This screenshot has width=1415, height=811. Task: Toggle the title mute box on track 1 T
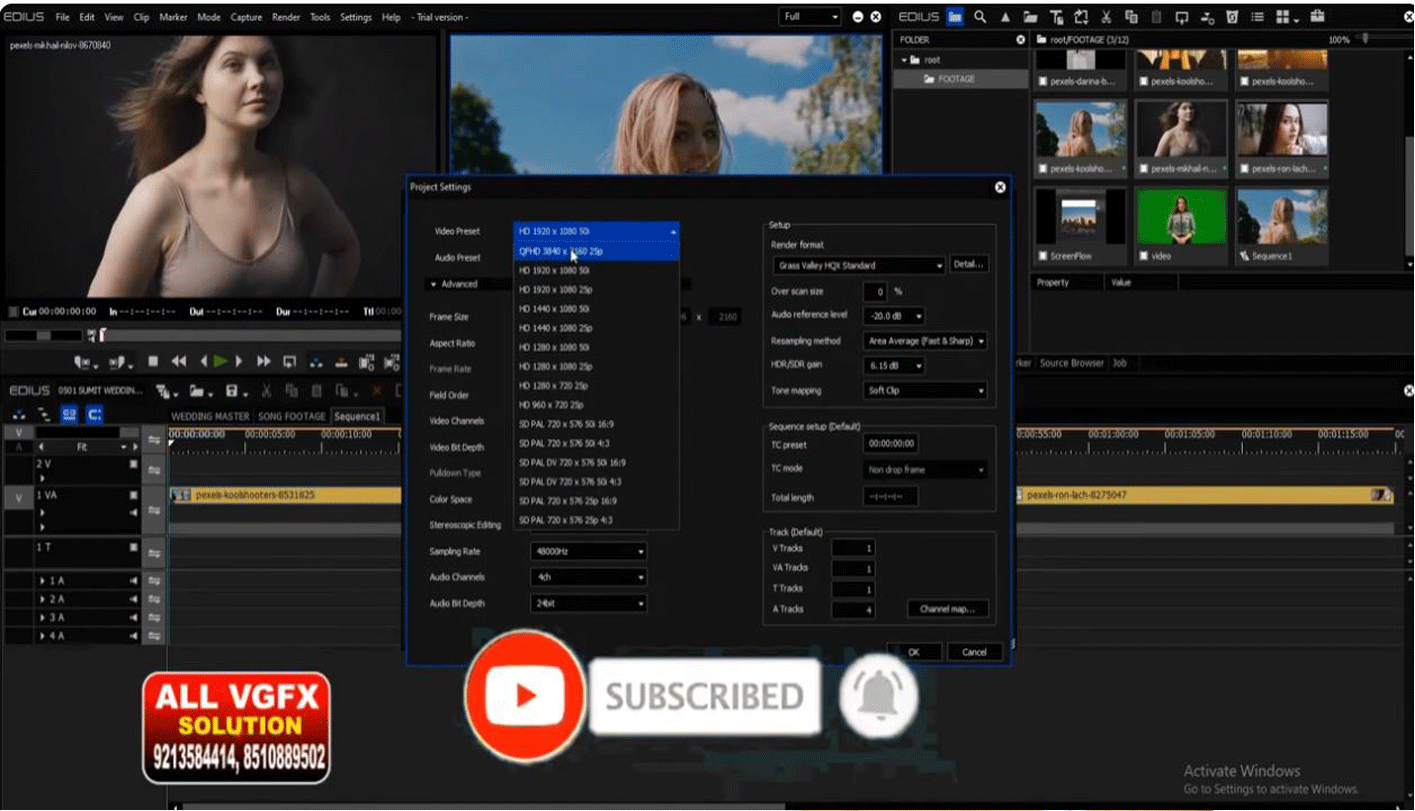tap(133, 547)
